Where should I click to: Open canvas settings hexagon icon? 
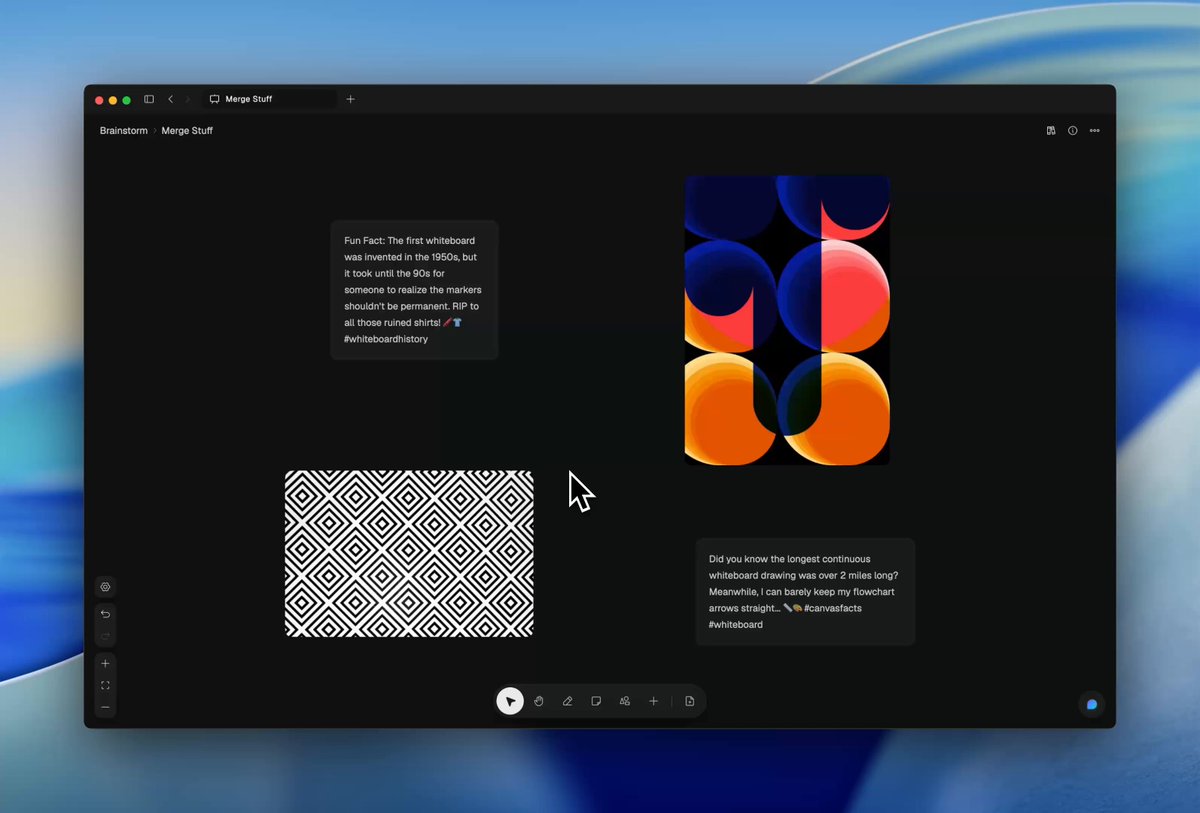pos(105,587)
